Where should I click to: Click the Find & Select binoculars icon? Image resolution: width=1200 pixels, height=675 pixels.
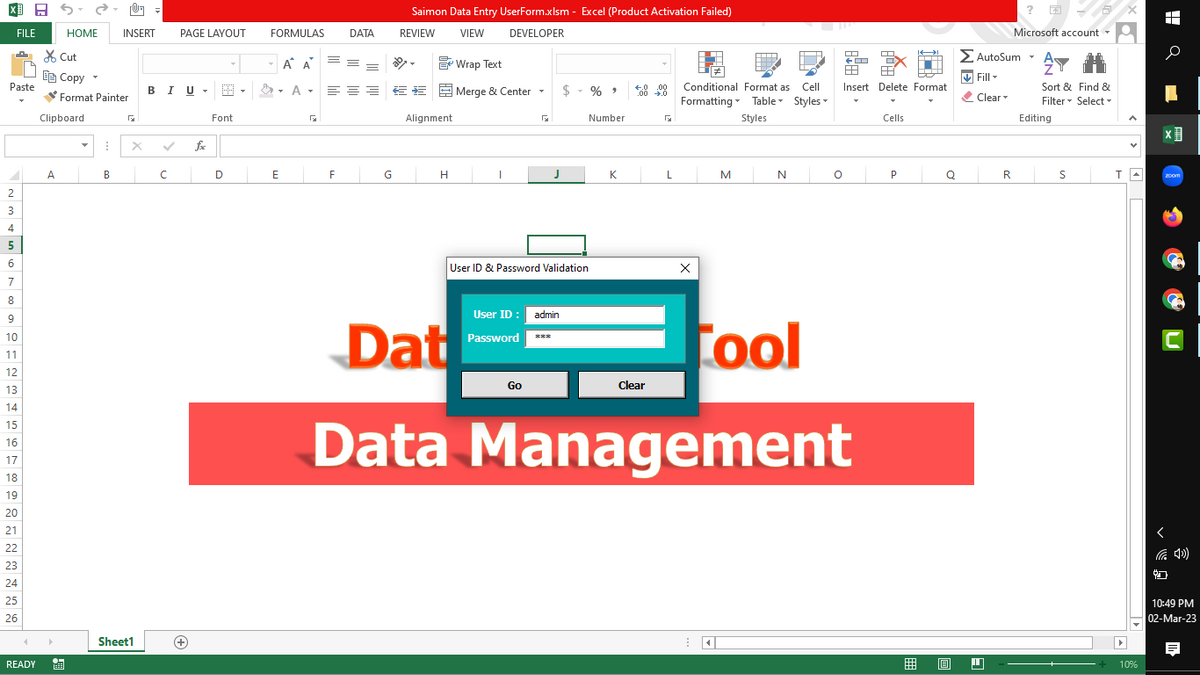1094,64
